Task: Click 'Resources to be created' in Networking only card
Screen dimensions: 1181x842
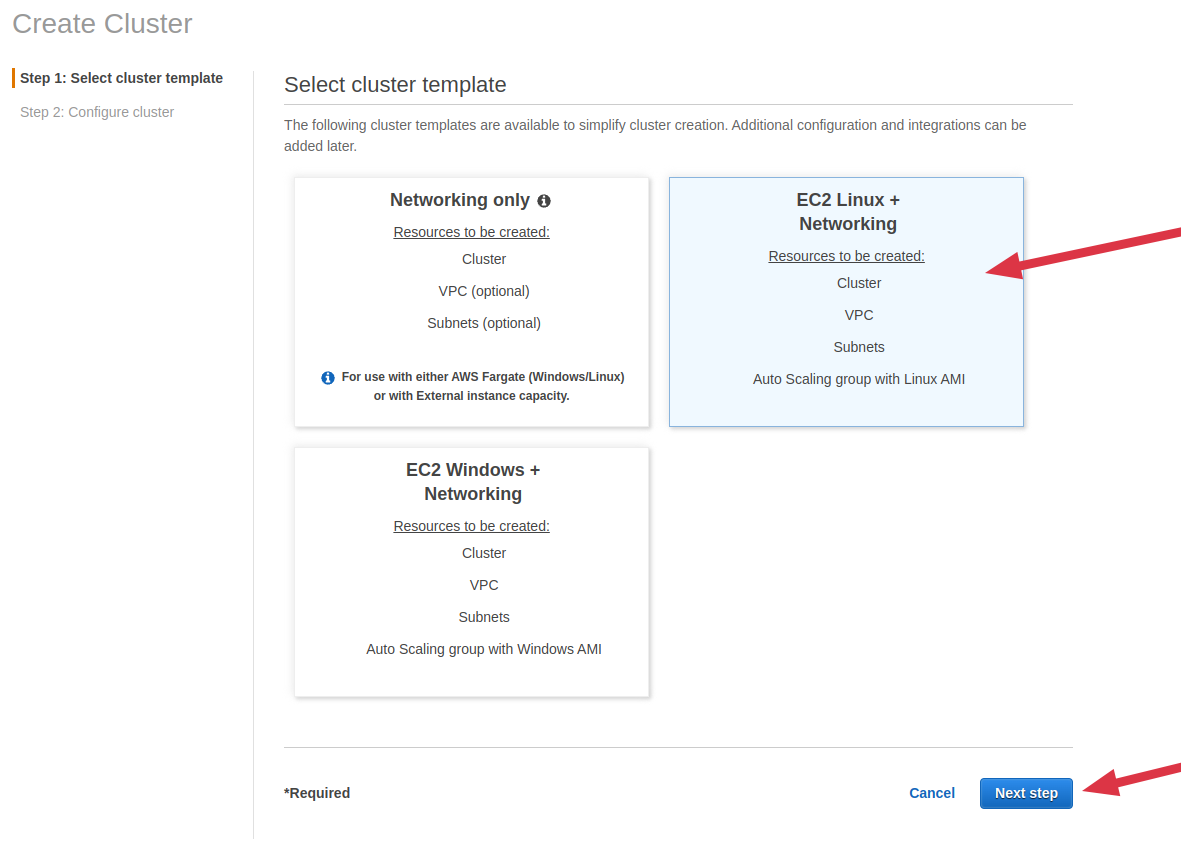Action: [x=471, y=232]
